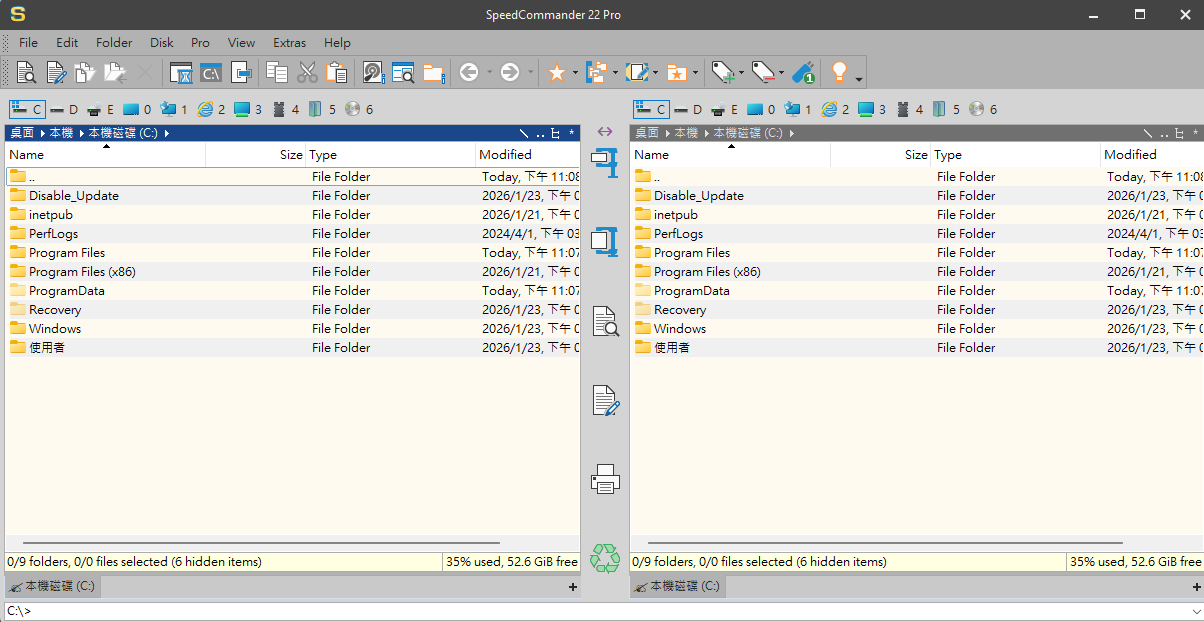The image size is (1204, 622).
Task: Expand the remove tag dropdown arrow
Action: point(782,72)
